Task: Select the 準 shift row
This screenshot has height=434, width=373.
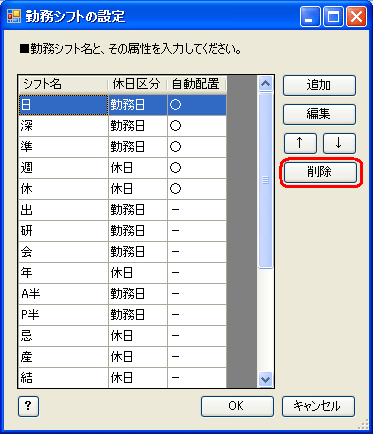Action: pos(123,147)
